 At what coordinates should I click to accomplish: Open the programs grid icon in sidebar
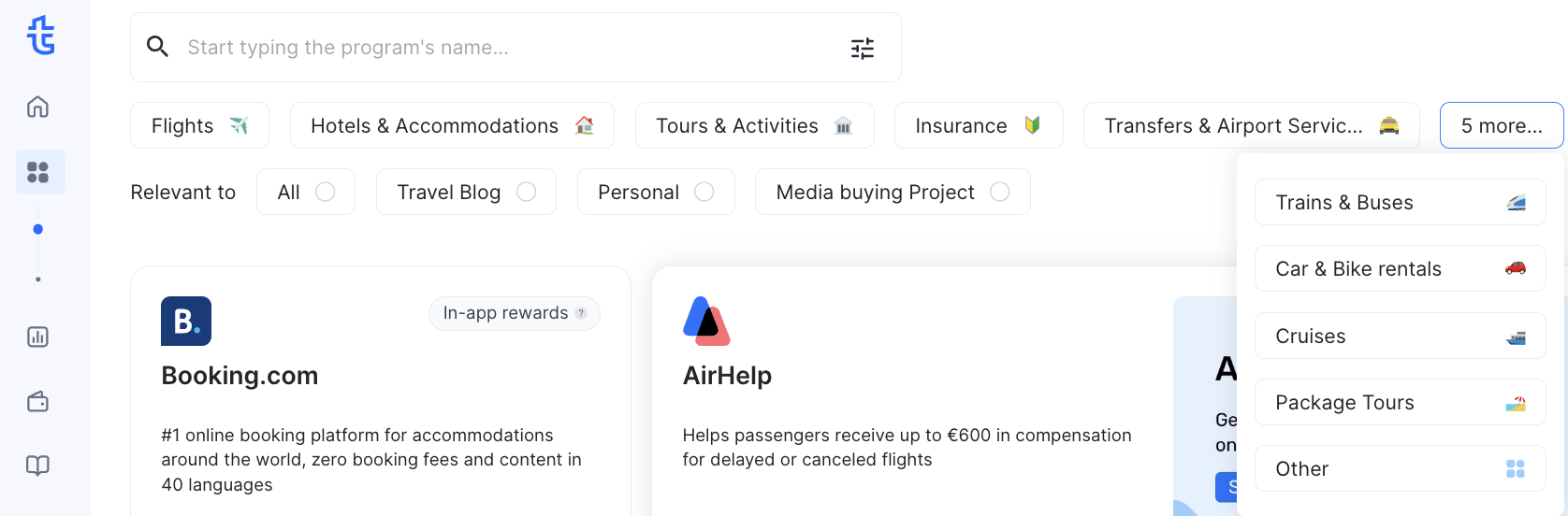[38, 172]
